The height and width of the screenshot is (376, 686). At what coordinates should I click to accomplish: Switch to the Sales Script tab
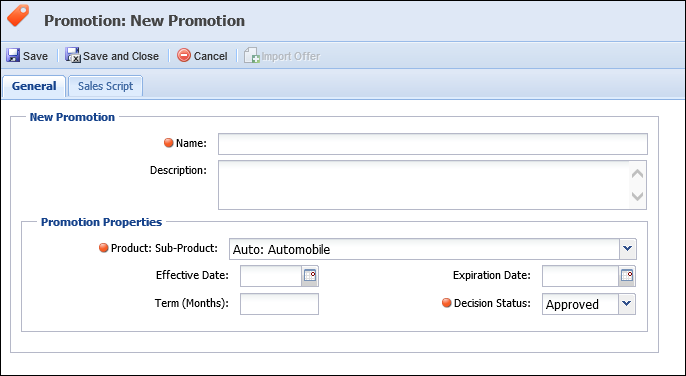click(105, 86)
